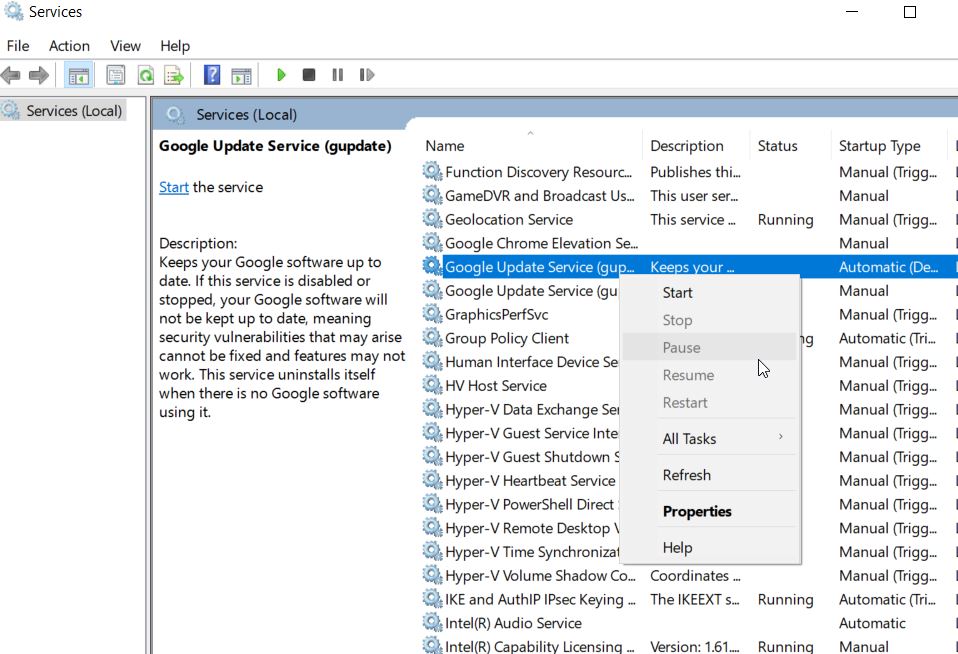Select the Intel(R) Audio Service row
958x654 pixels.
pyautogui.click(x=513, y=623)
